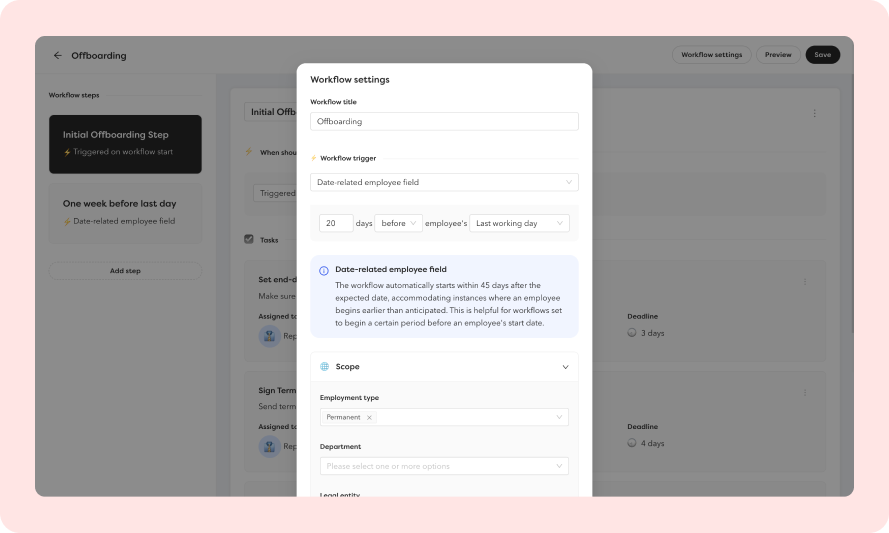Click the Preview button
889x533 pixels.
(x=778, y=55)
